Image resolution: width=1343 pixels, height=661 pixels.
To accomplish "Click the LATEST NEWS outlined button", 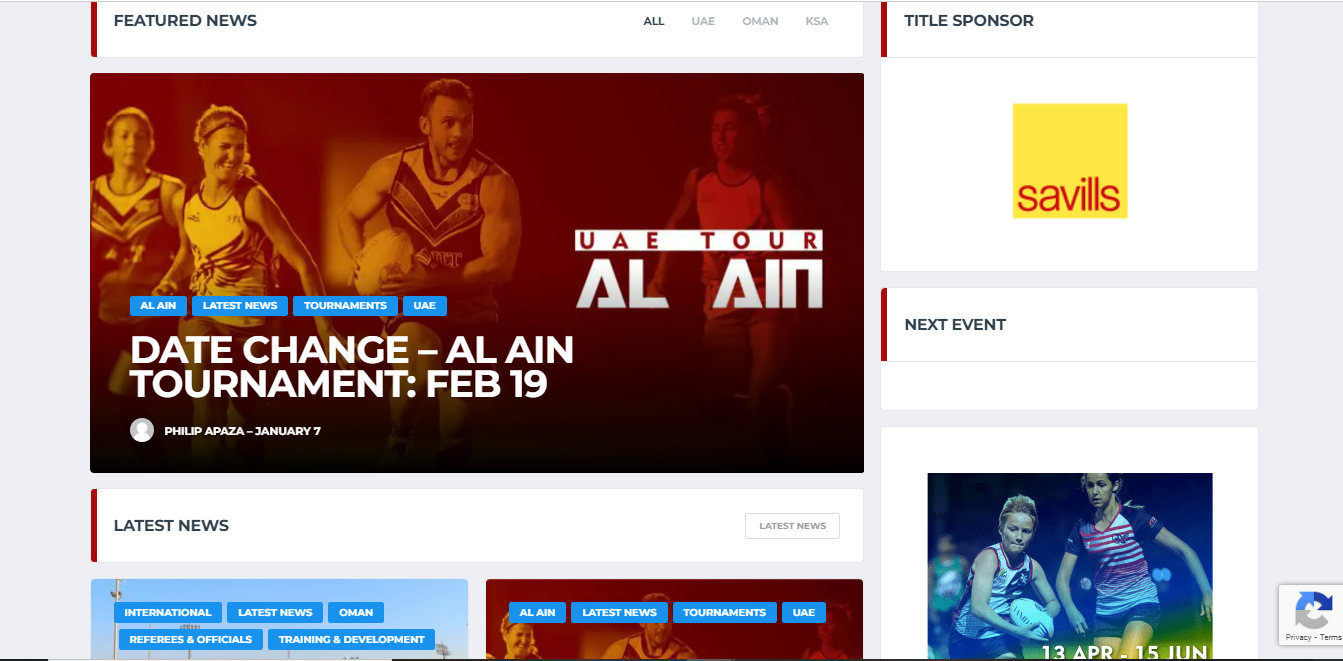I will point(792,526).
